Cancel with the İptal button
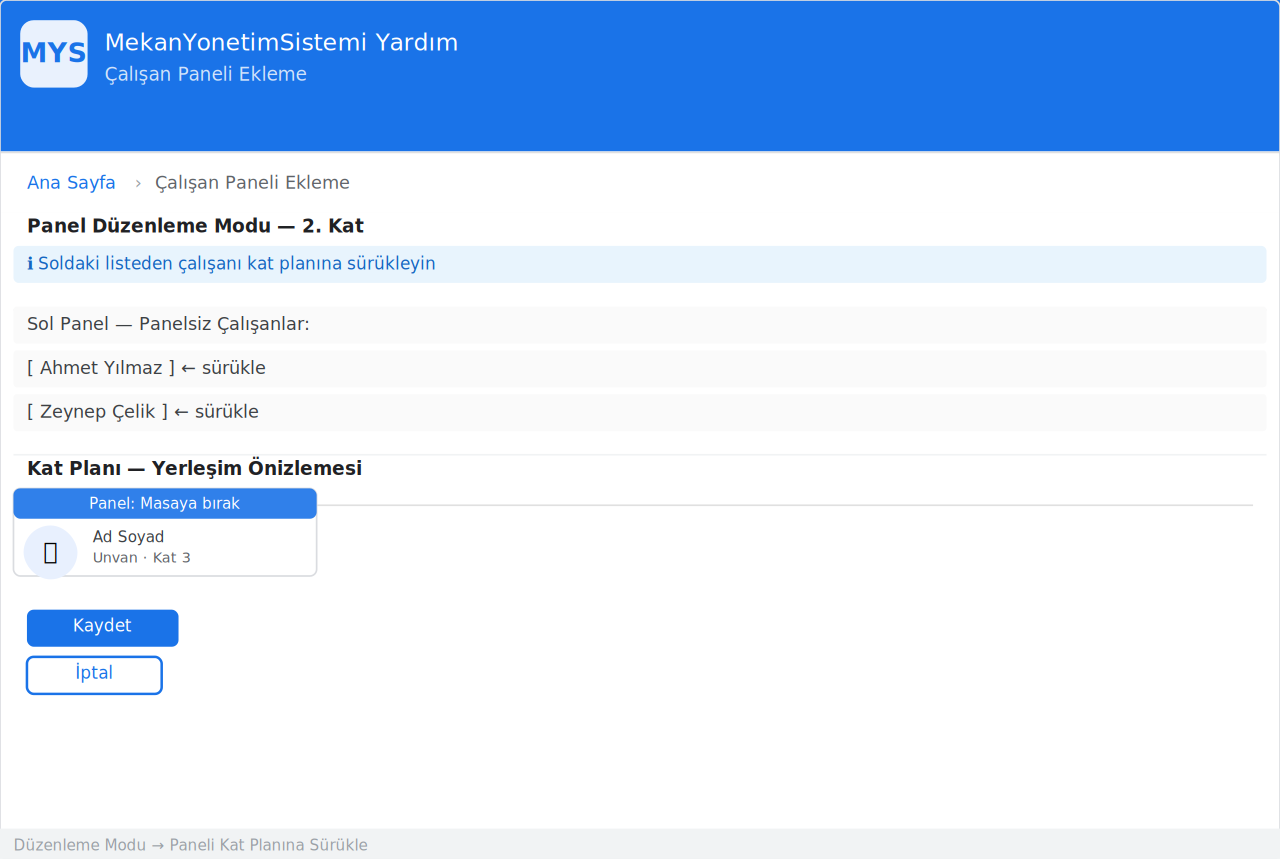Screen dimensions: 1280x859 click(94, 675)
